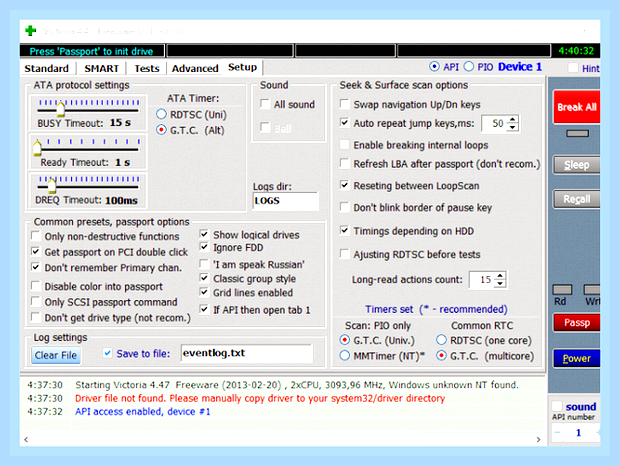The width and height of the screenshot is (620, 466).
Task: Increase the auto repeat ms value
Action: point(512,119)
